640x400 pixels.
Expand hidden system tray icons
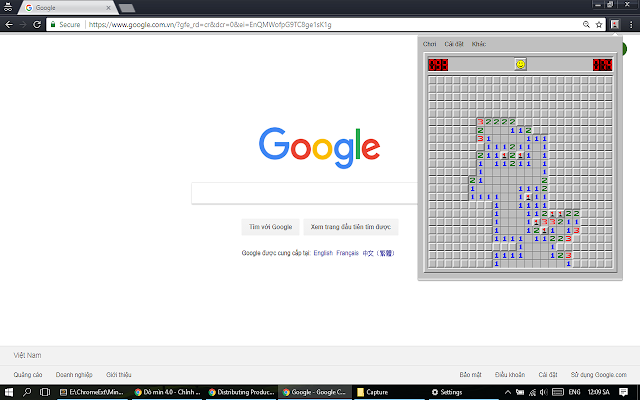[508, 392]
